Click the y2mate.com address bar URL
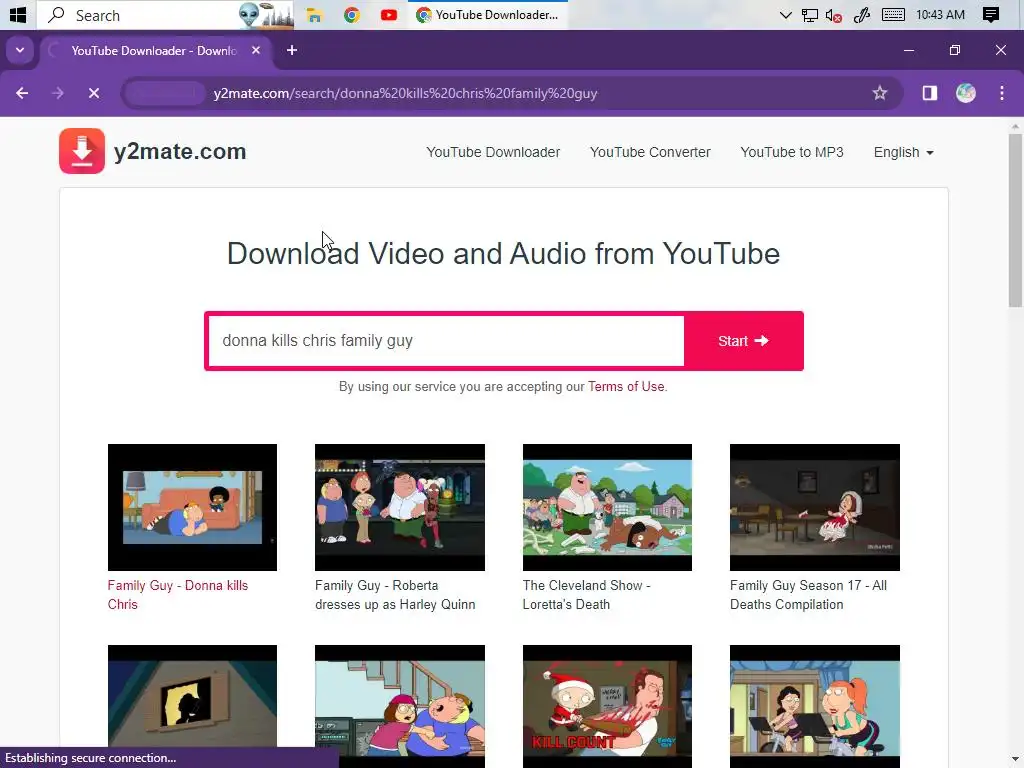 coord(405,93)
